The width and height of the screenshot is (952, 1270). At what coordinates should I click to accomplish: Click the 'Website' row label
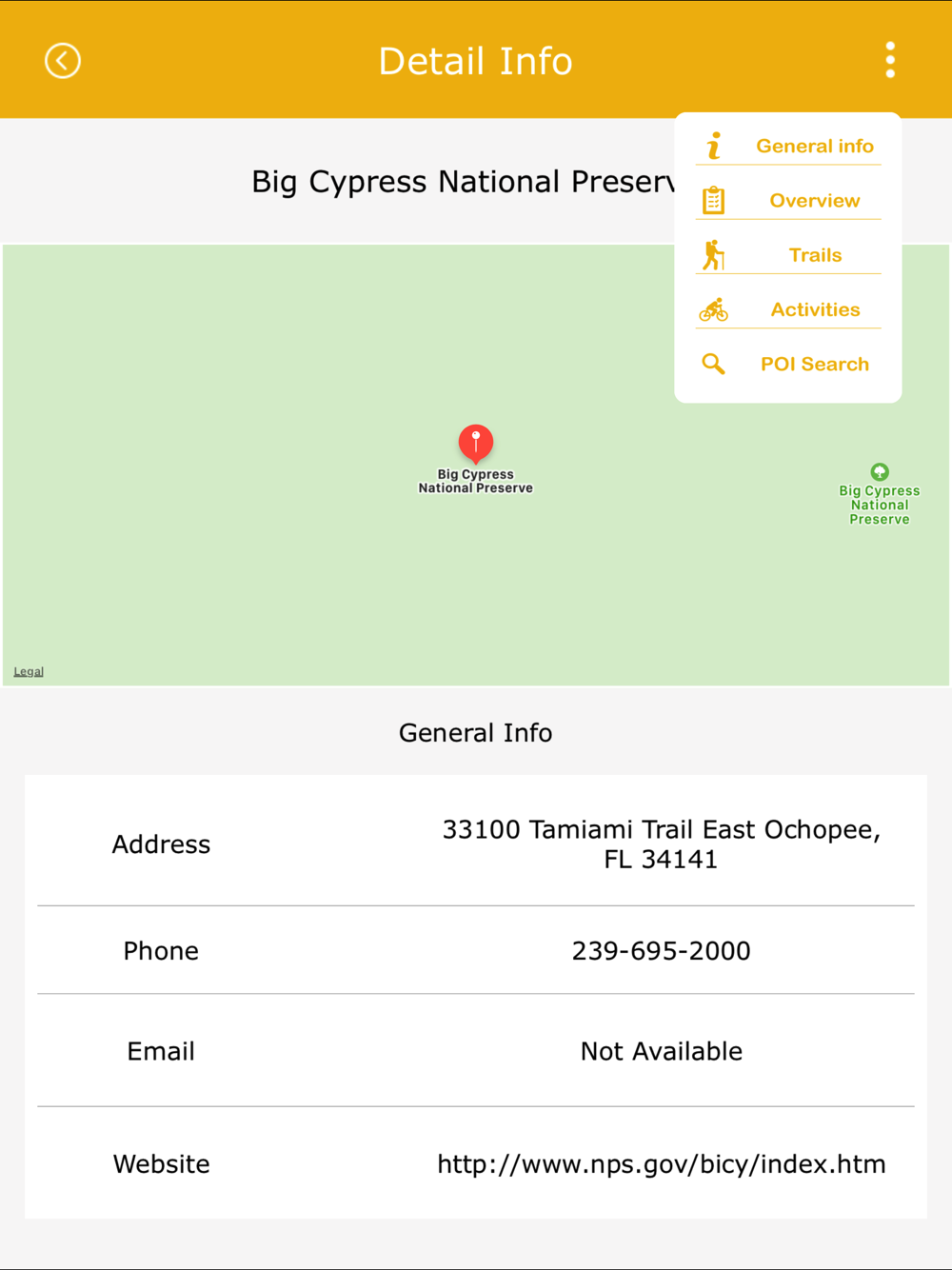161,1164
